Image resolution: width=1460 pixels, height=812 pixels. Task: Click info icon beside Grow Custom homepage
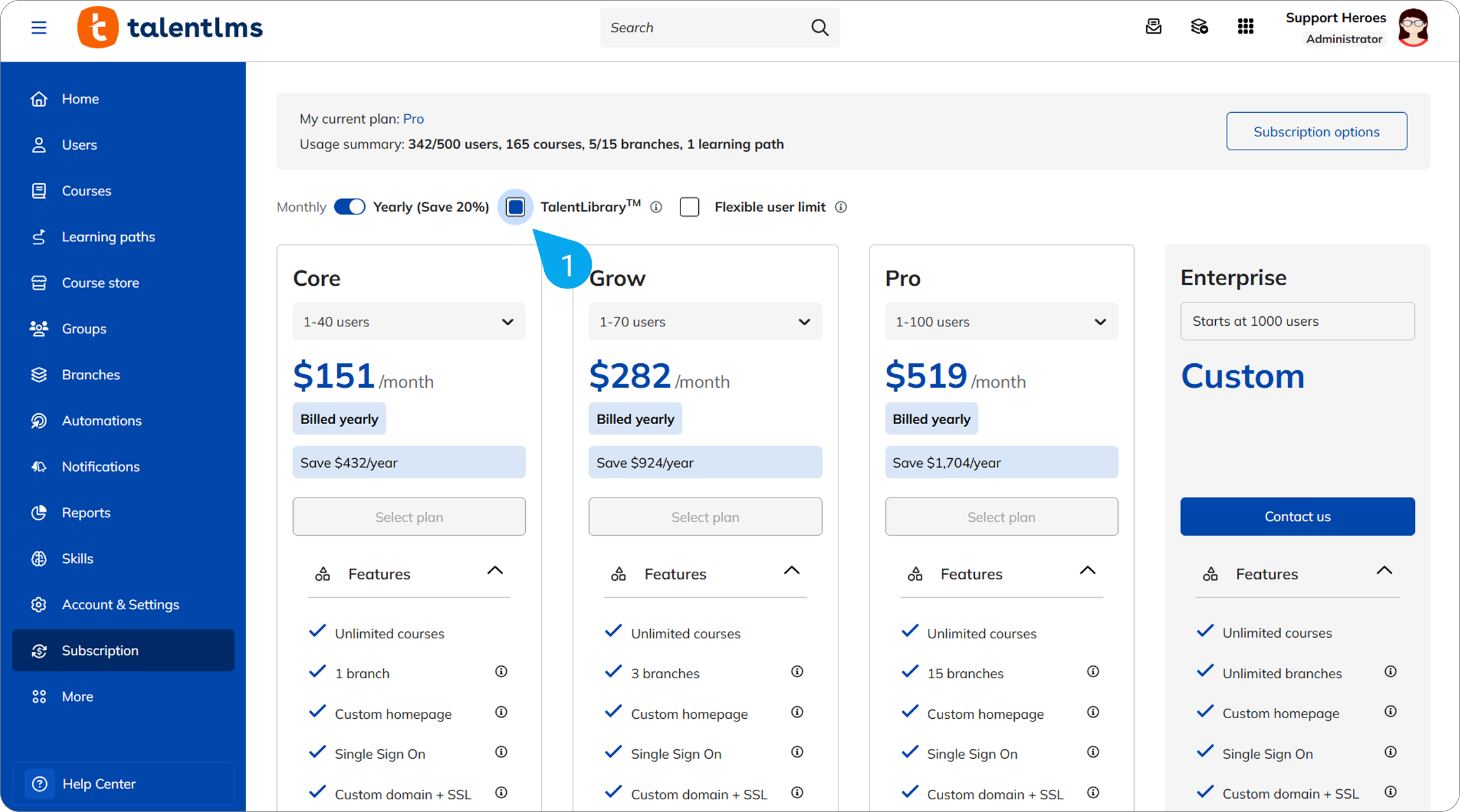coord(797,712)
